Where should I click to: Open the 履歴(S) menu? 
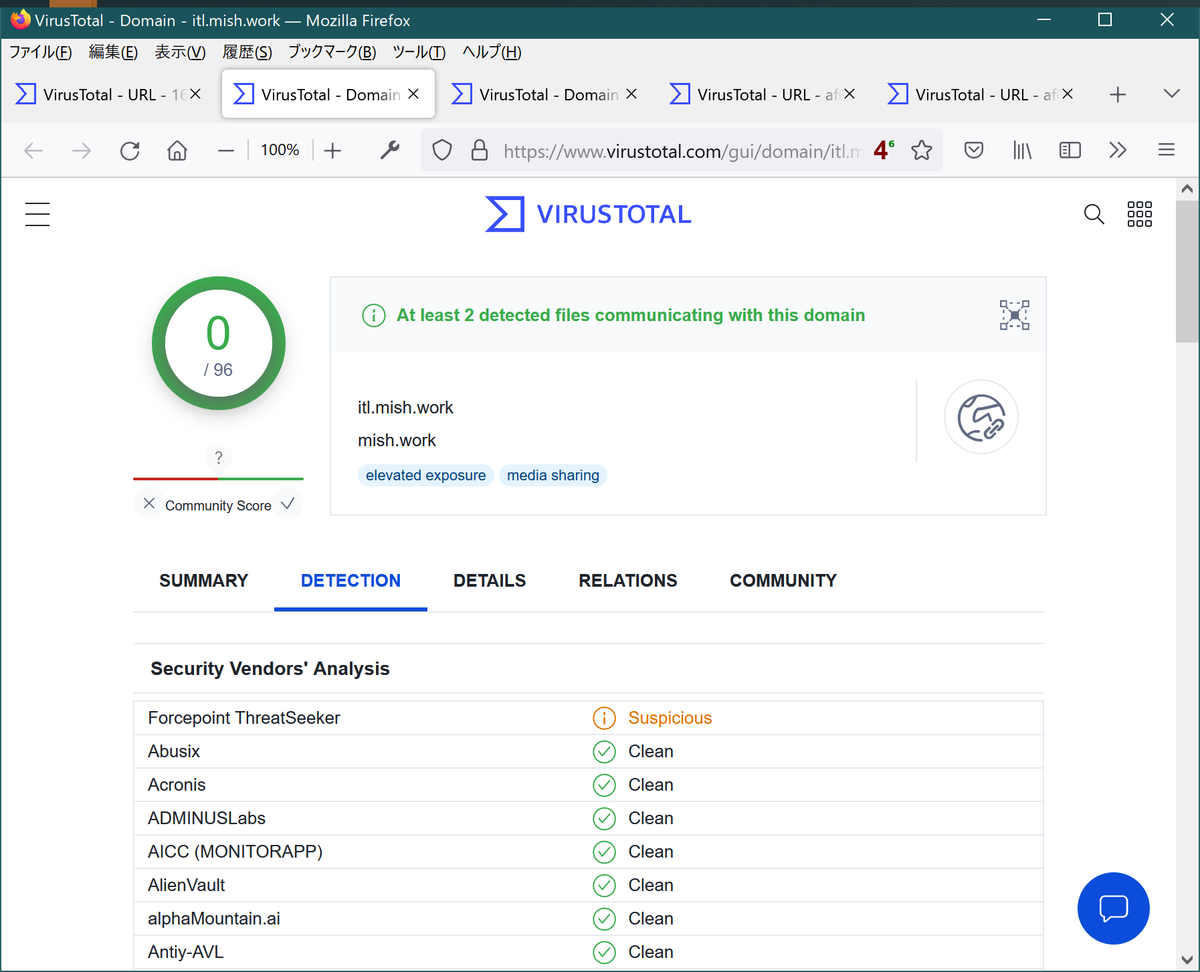(x=247, y=52)
